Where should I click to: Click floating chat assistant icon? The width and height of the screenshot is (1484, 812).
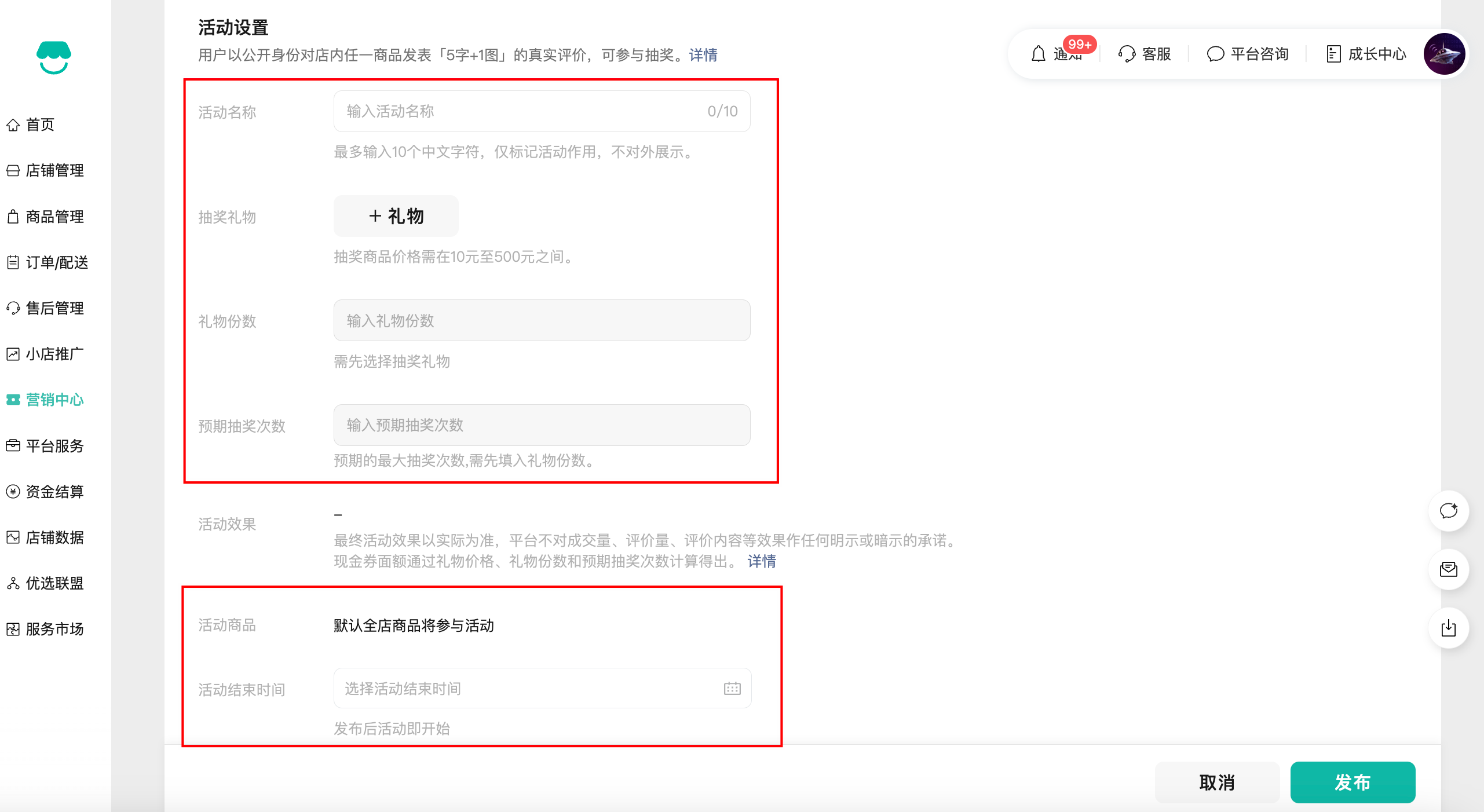click(1448, 511)
